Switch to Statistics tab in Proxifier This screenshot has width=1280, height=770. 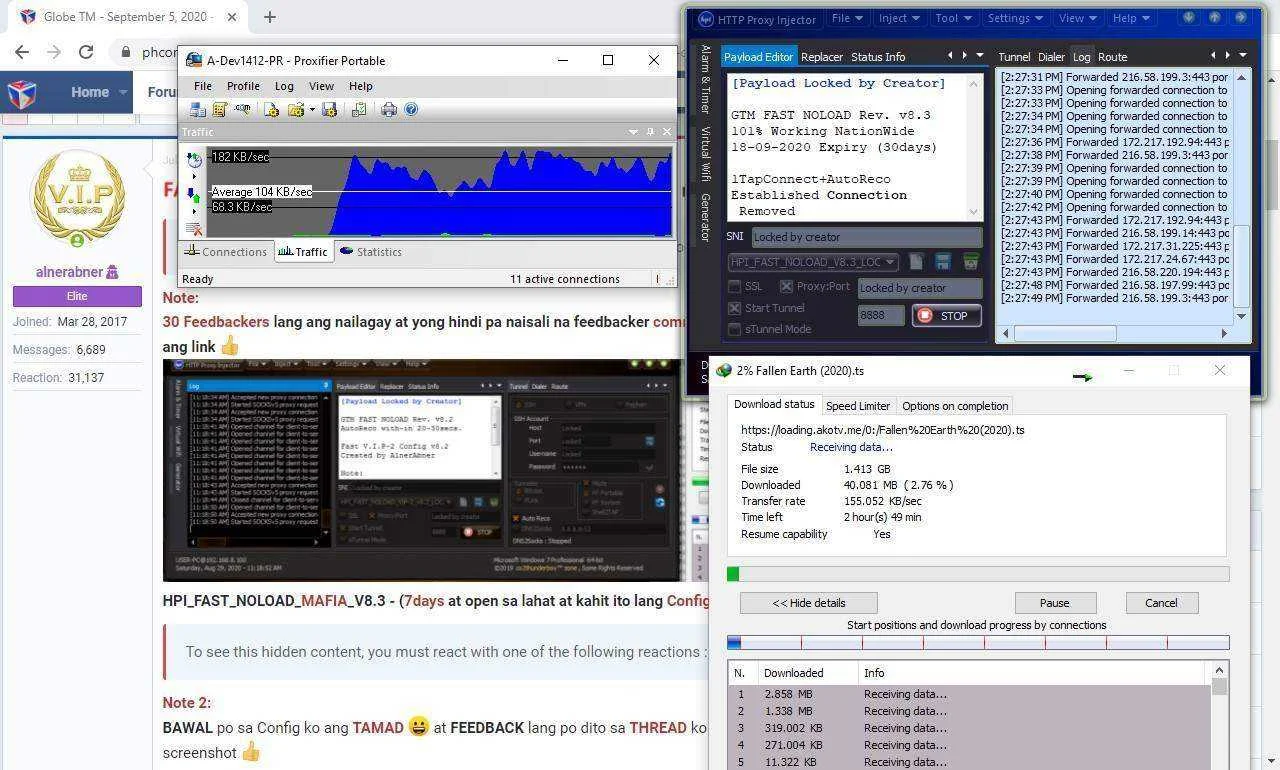point(370,252)
